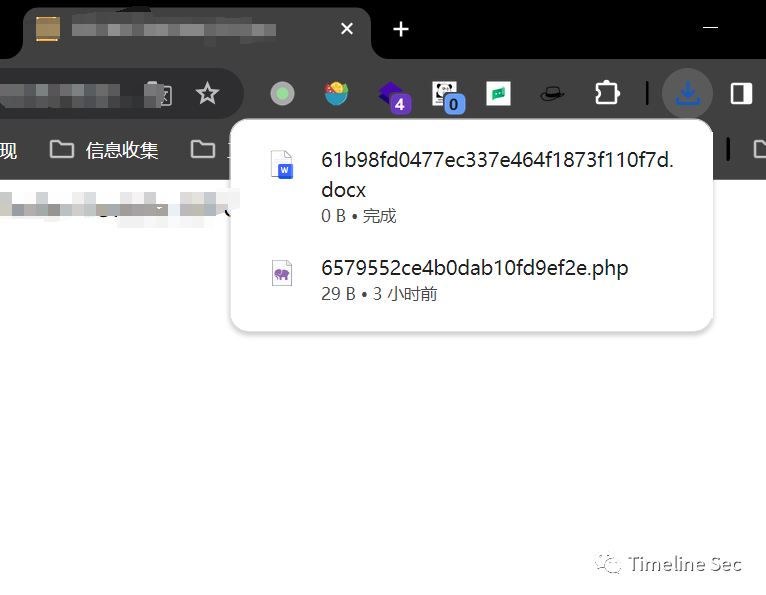The width and height of the screenshot is (766, 595).
Task: Open the 信息收集 bookmark folder
Action: [x=104, y=150]
